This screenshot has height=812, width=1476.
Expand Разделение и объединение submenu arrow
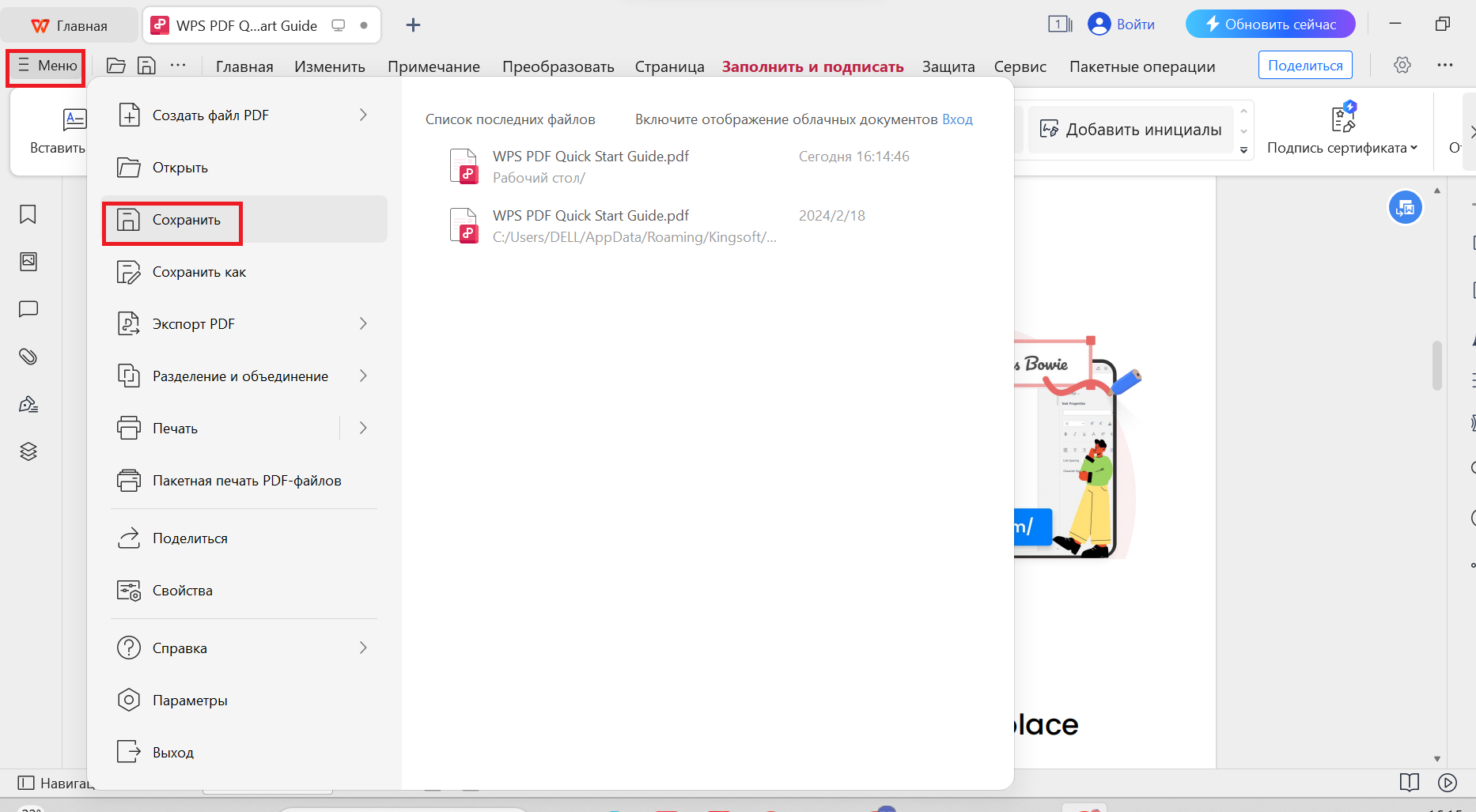point(363,376)
